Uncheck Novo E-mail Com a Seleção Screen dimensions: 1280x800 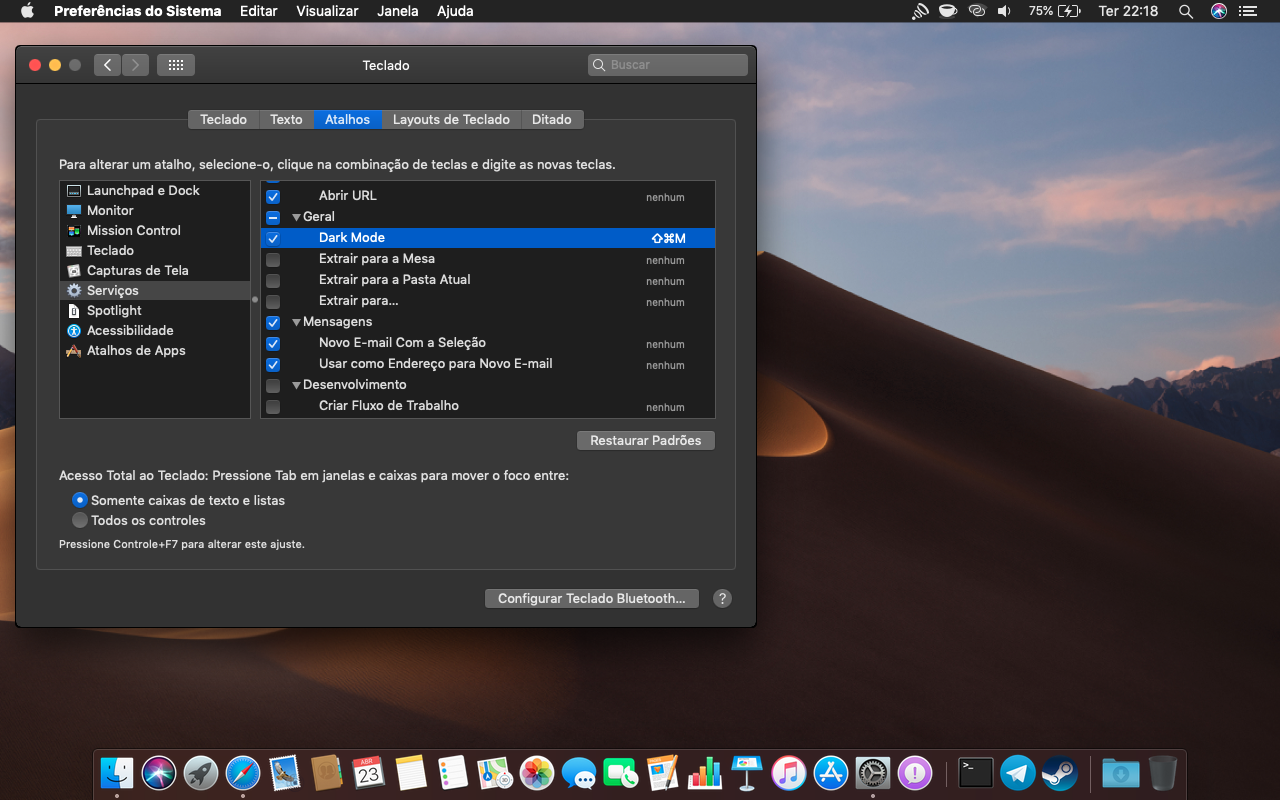point(273,343)
